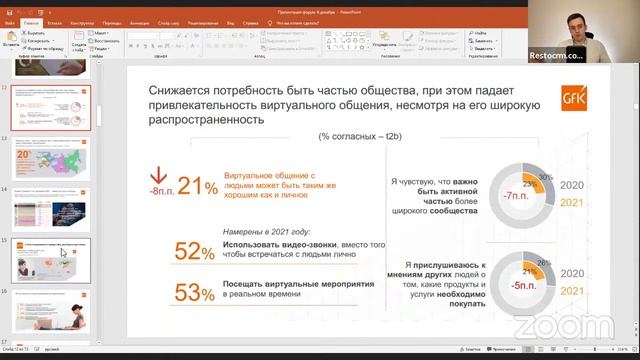Viewport: 640px width, 360px height.
Task: Select slide 12 thumbnail
Action: (x=51, y=108)
